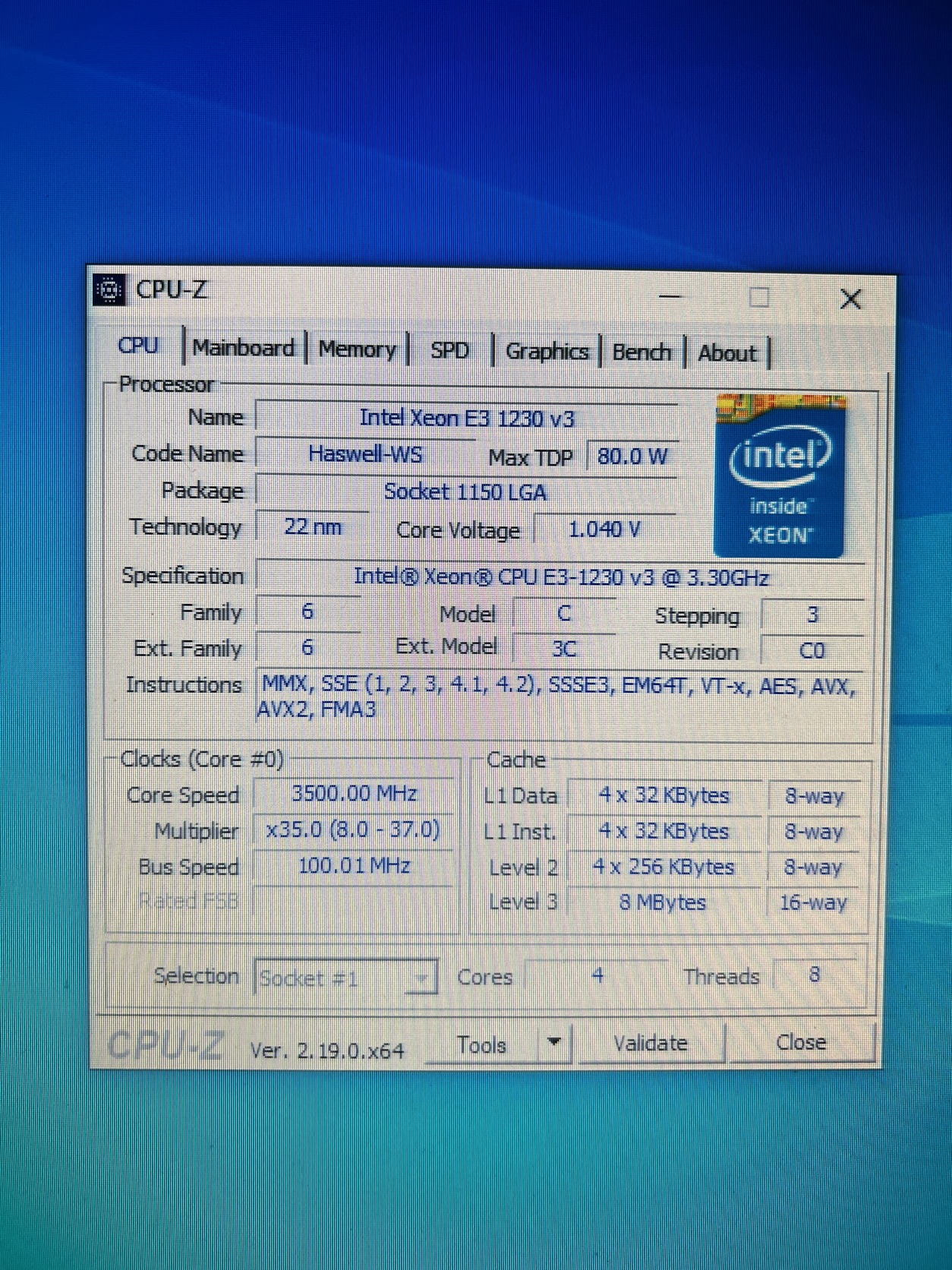Image resolution: width=952 pixels, height=1270 pixels.
Task: Close the CPU-Z window with X
Action: [851, 299]
